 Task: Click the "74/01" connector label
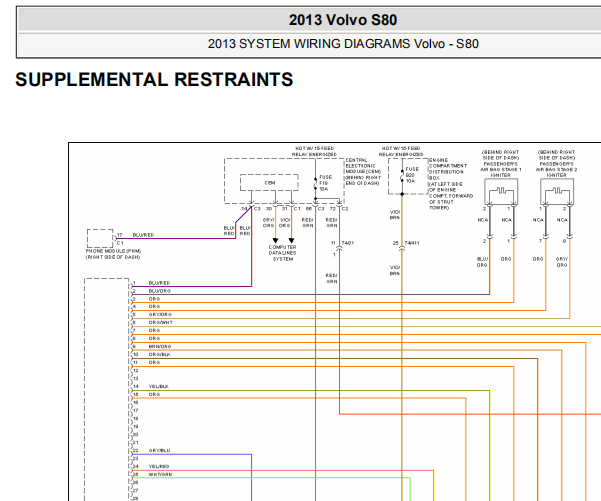[347, 243]
